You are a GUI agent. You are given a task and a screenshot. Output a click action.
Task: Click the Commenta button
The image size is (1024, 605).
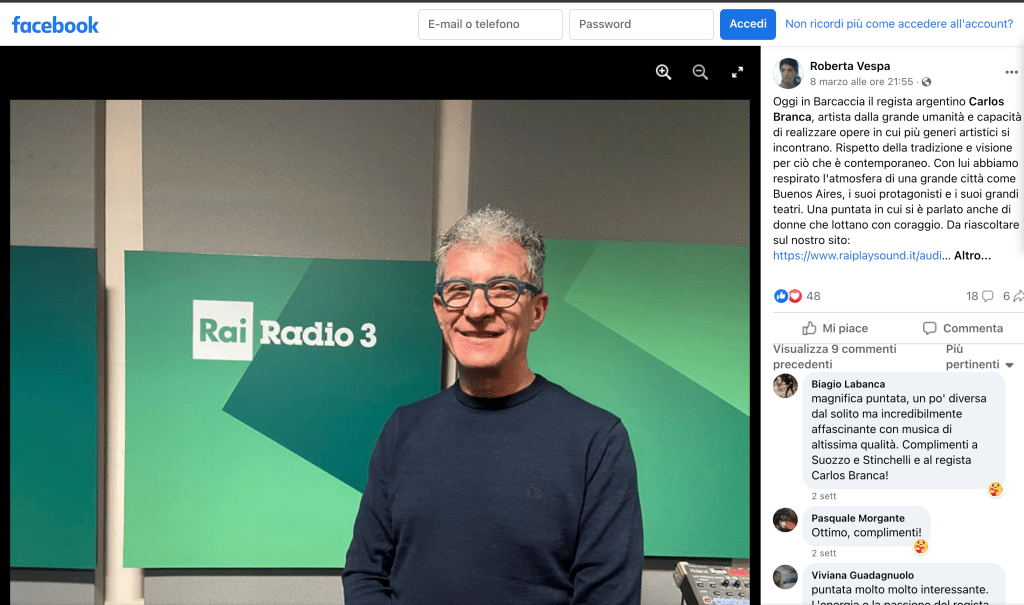click(x=962, y=328)
